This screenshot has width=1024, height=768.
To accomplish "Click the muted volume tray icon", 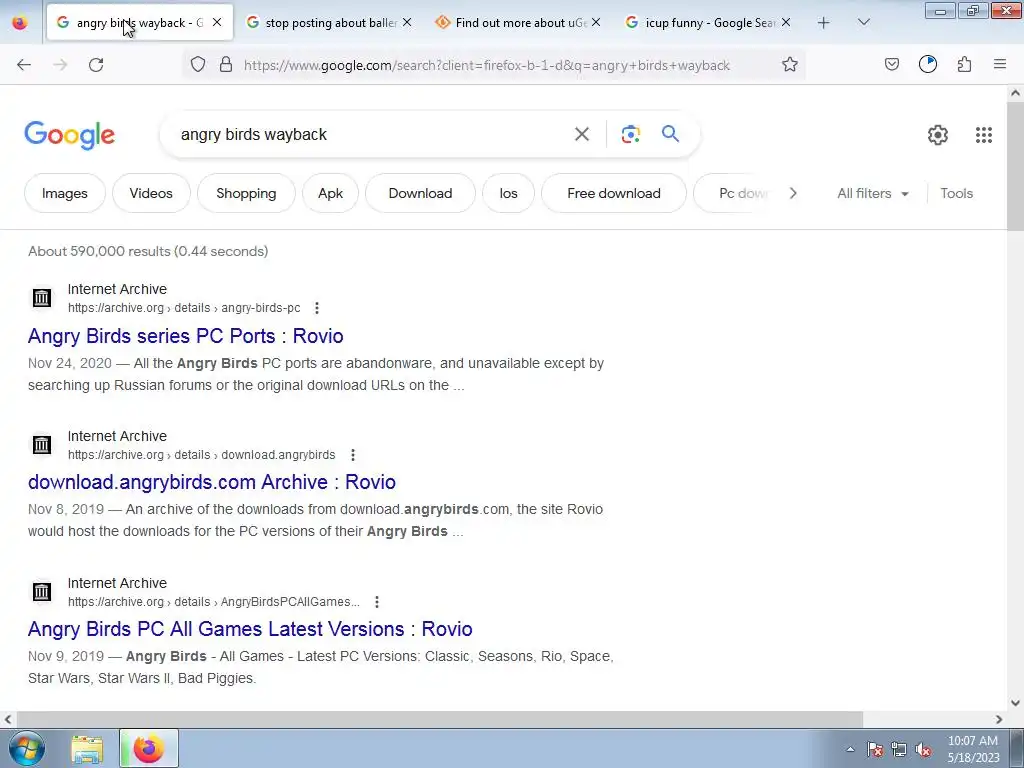I will pyautogui.click(x=923, y=749).
